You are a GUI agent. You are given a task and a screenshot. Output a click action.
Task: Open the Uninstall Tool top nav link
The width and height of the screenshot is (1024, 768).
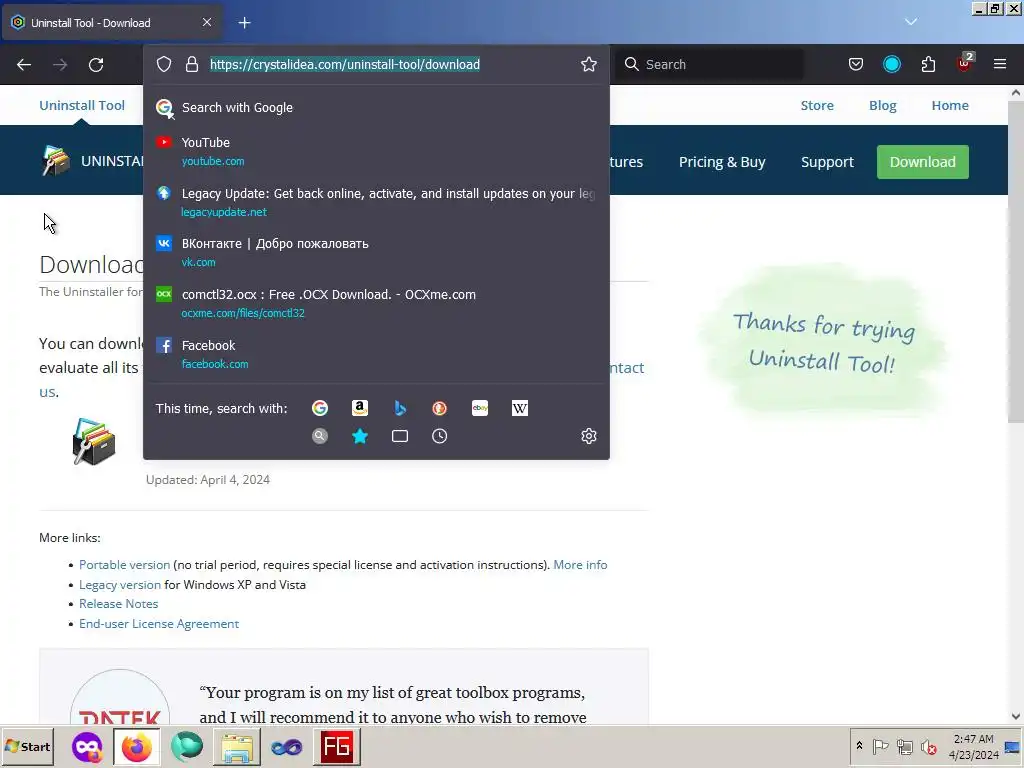82,105
